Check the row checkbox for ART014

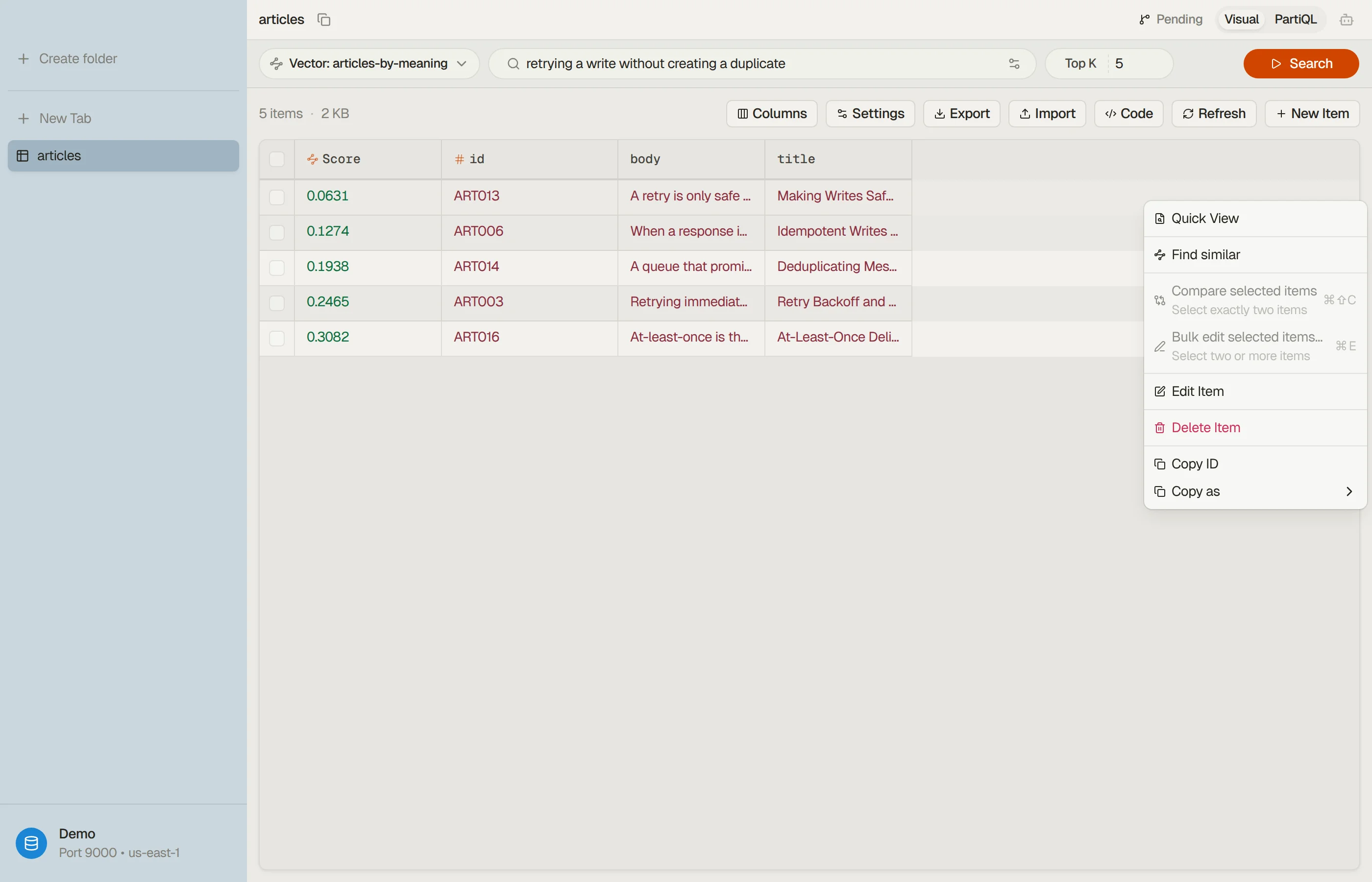276,268
